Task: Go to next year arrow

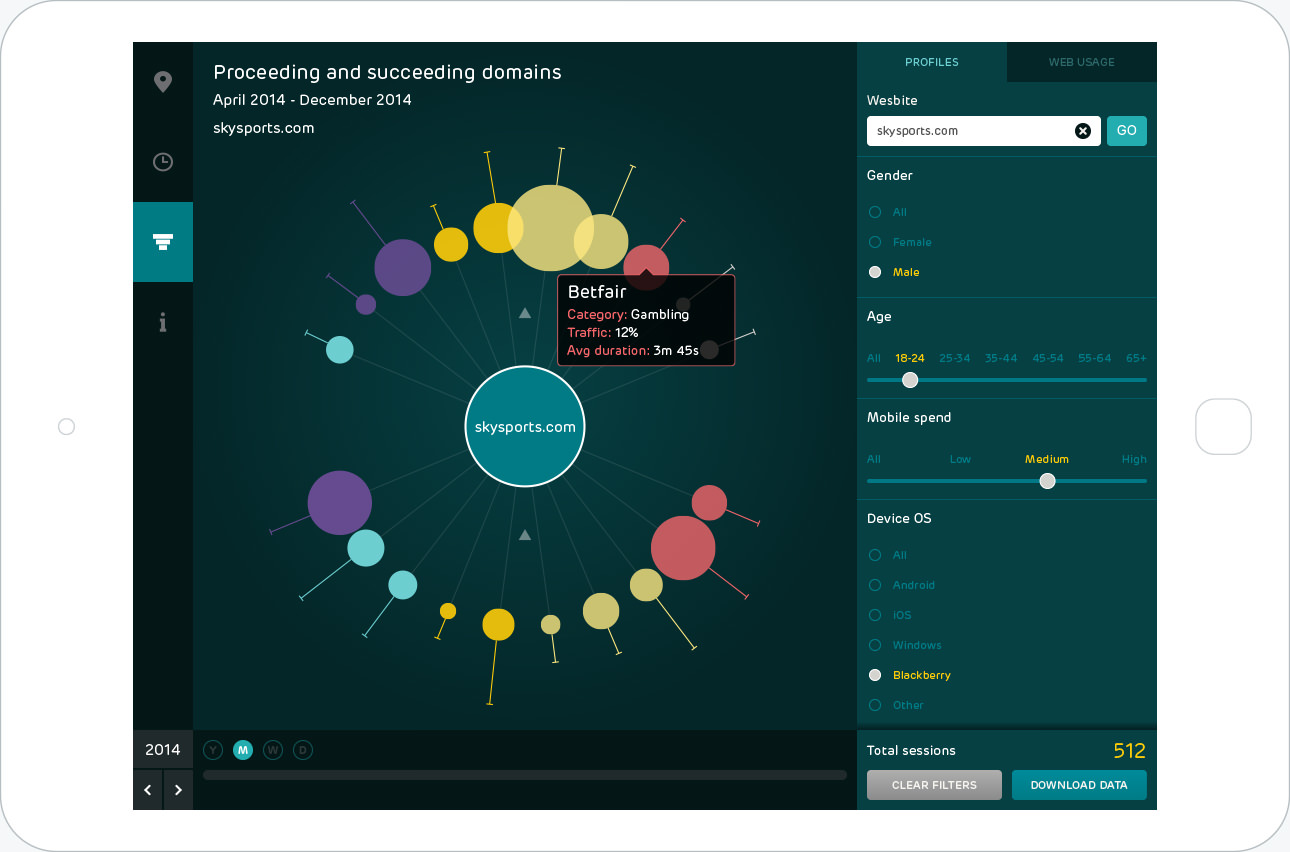Action: pos(178,790)
